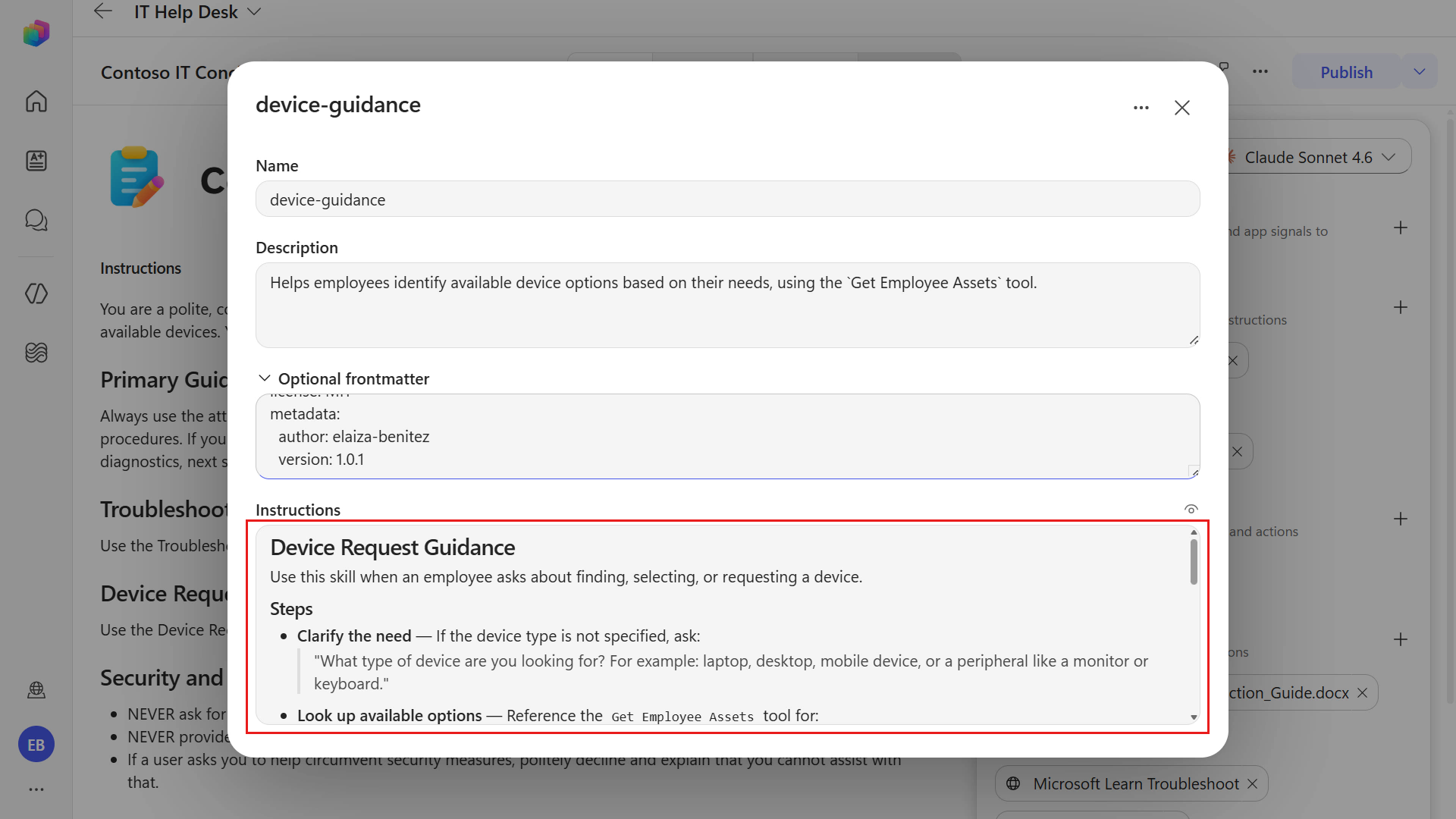Remove the Microsoft Learn Troubleshoot chip
This screenshot has width=1456, height=819.
pos(1252,784)
